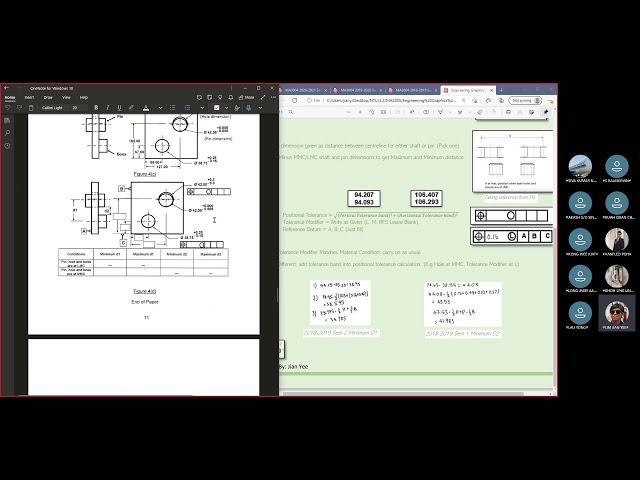Search within the PDF document
The image size is (640, 480).
(291, 112)
